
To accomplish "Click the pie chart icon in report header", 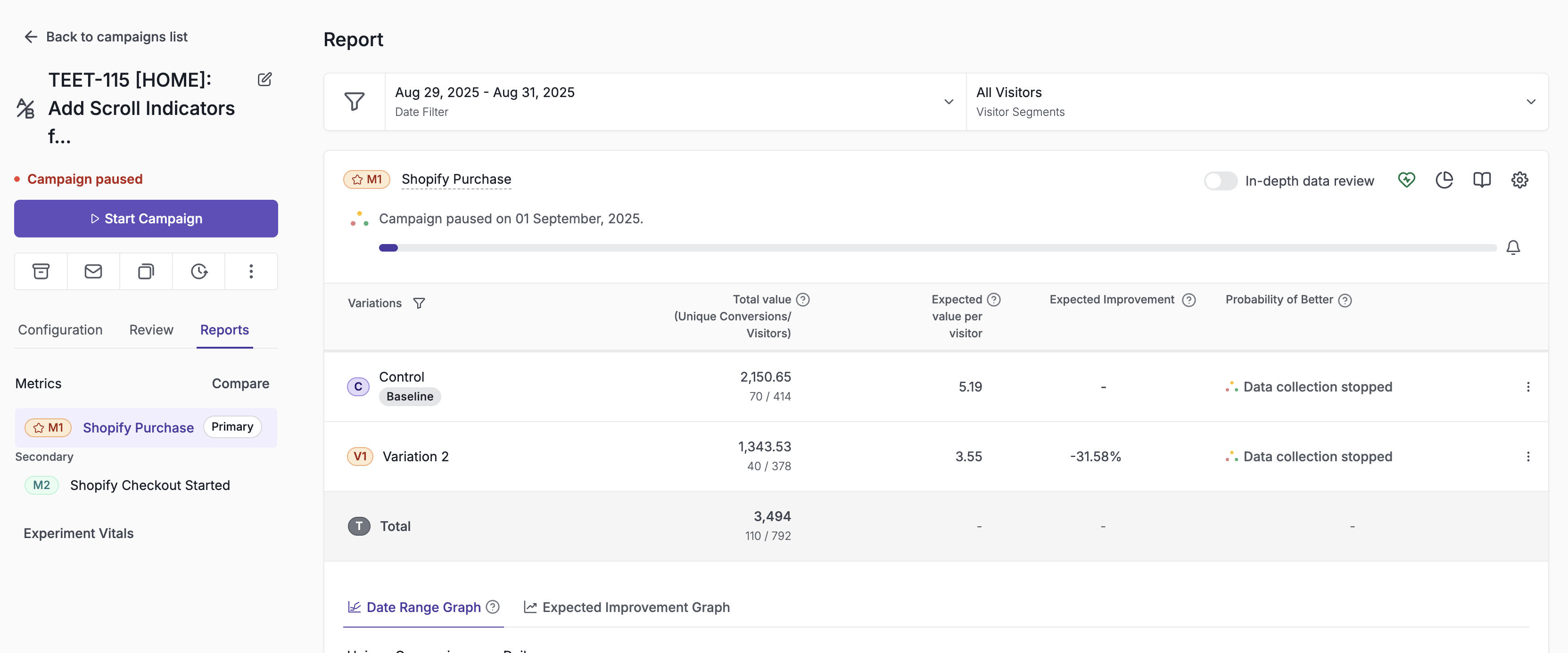I will click(x=1444, y=180).
